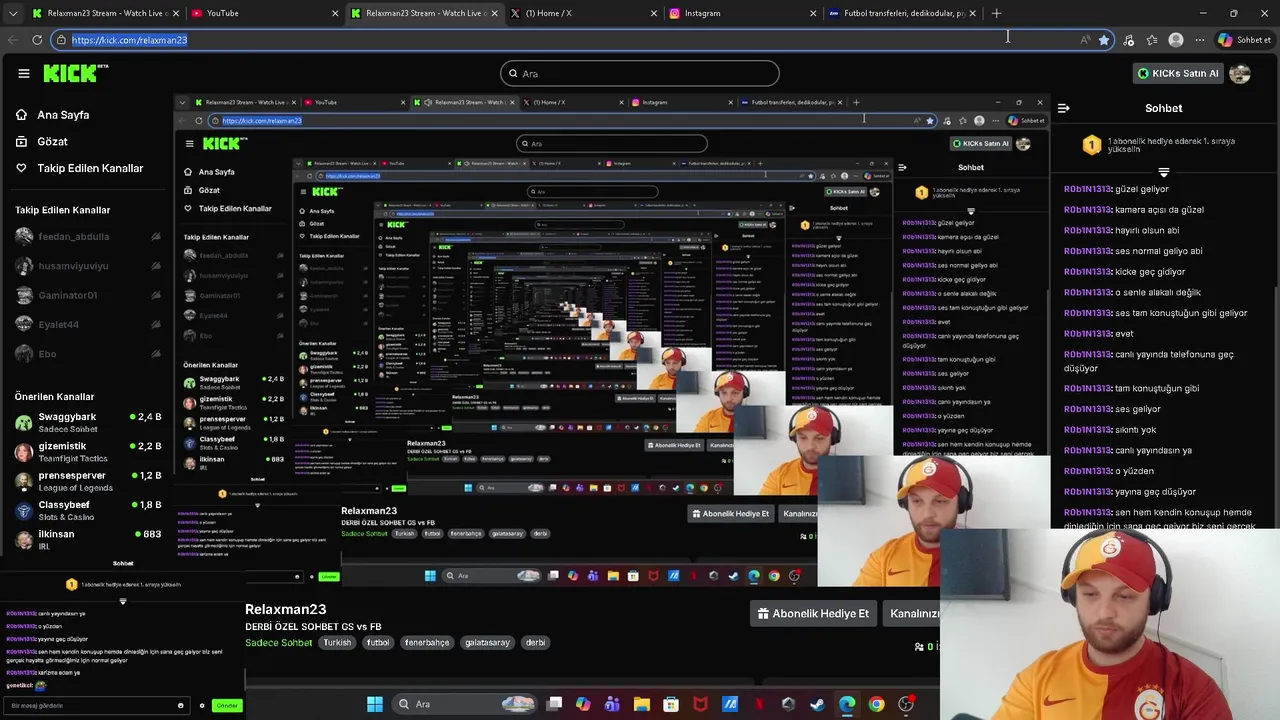Open the Edge three-dot settings menu
1280x720 pixels.
(1199, 40)
